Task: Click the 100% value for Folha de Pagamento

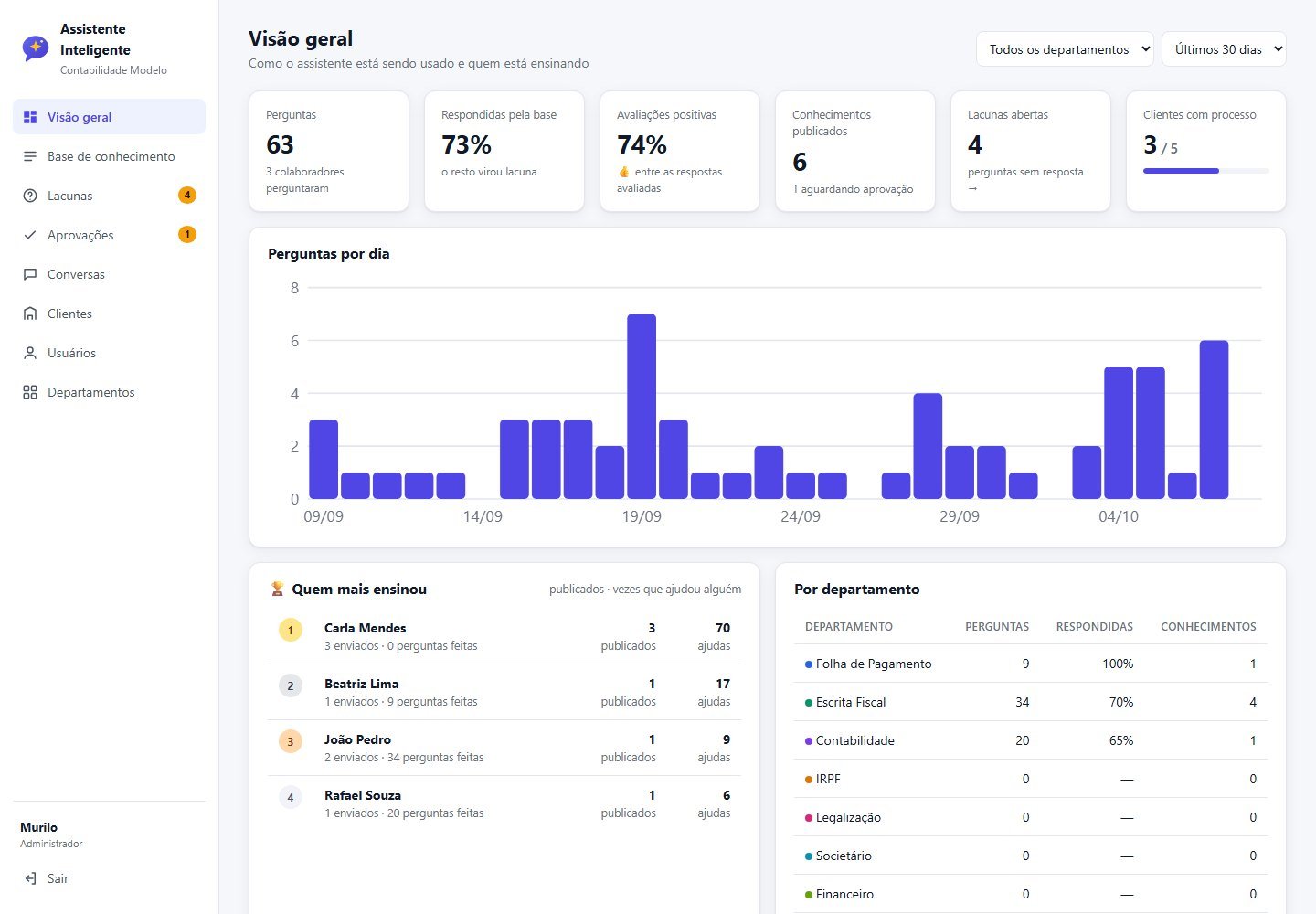Action: pyautogui.click(x=1118, y=664)
